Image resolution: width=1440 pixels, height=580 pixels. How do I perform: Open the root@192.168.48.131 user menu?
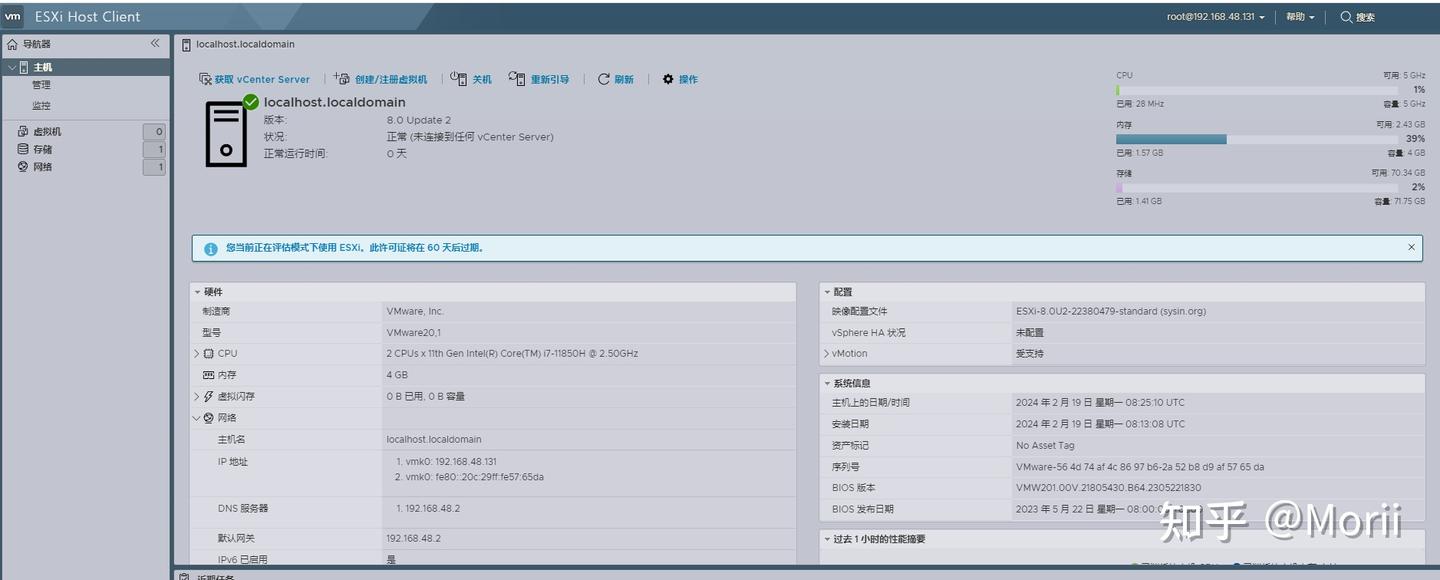coord(1208,16)
